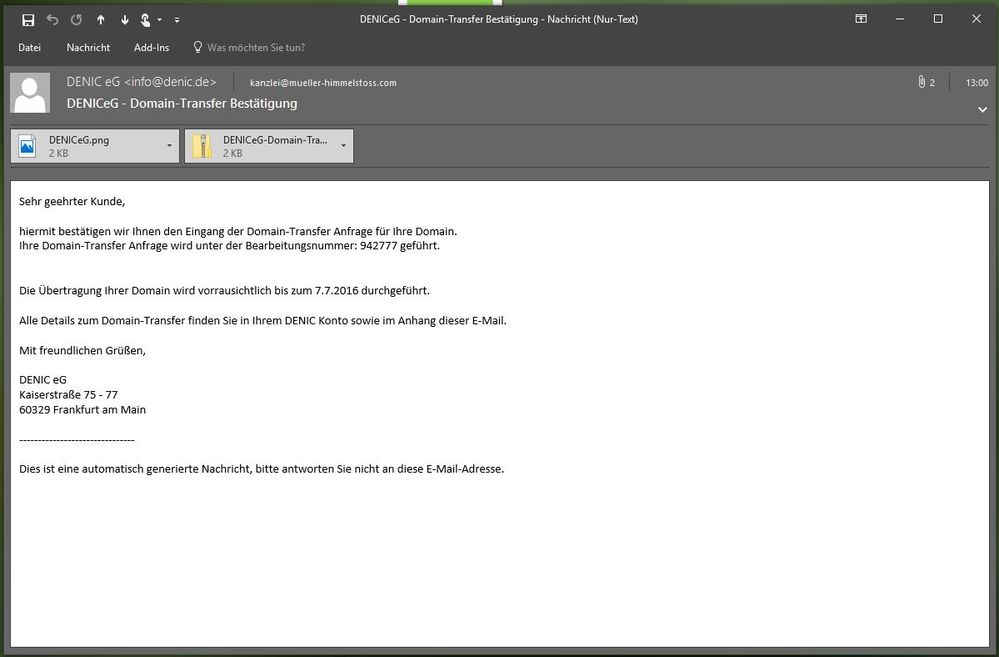Go to next item with down arrow
Image resolution: width=999 pixels, height=657 pixels.
[125, 20]
